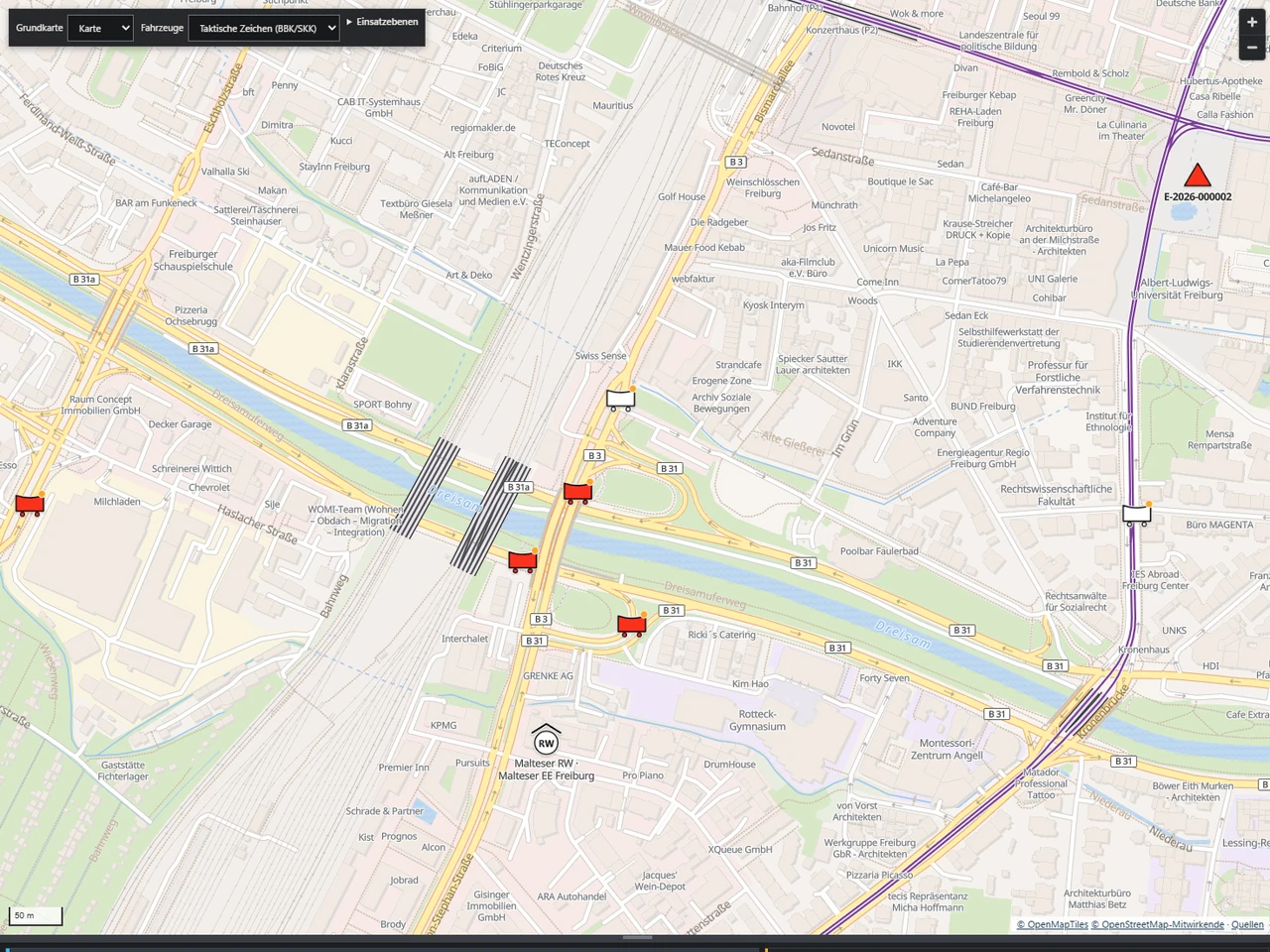The width and height of the screenshot is (1270, 952).
Task: Select the red vehicle marker above Interchalet
Action: 523,562
